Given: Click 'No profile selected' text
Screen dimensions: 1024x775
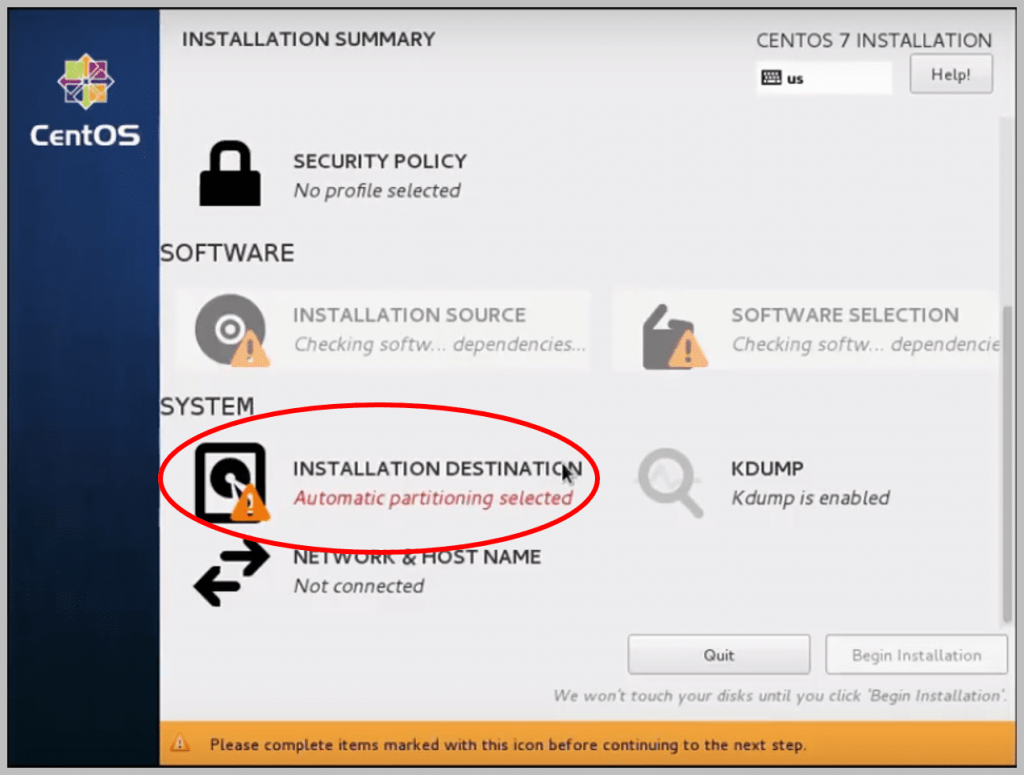Looking at the screenshot, I should (377, 191).
